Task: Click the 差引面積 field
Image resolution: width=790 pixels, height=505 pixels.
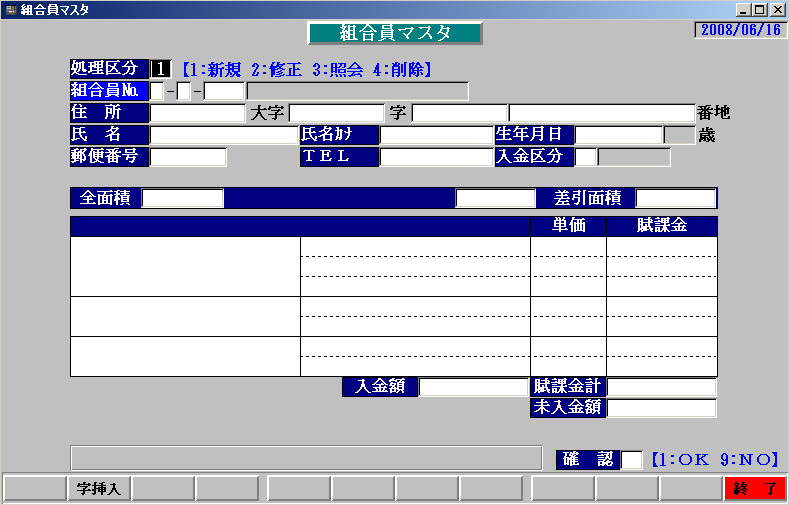Action: click(x=676, y=198)
